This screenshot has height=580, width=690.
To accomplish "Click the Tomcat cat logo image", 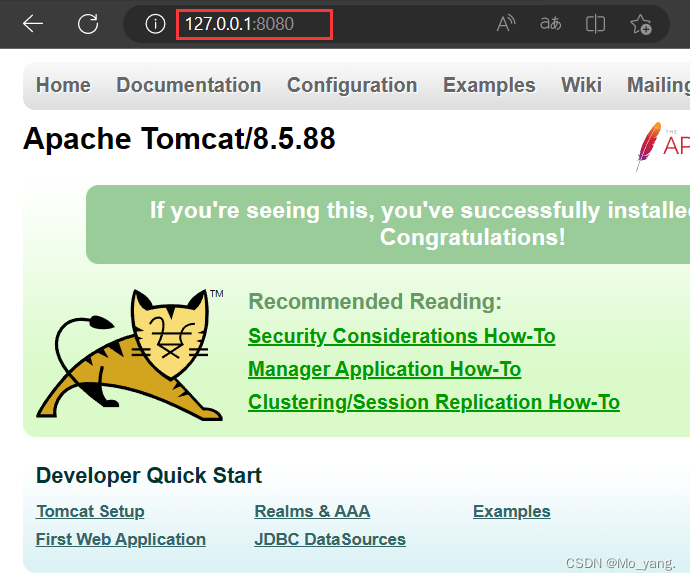I will [130, 354].
